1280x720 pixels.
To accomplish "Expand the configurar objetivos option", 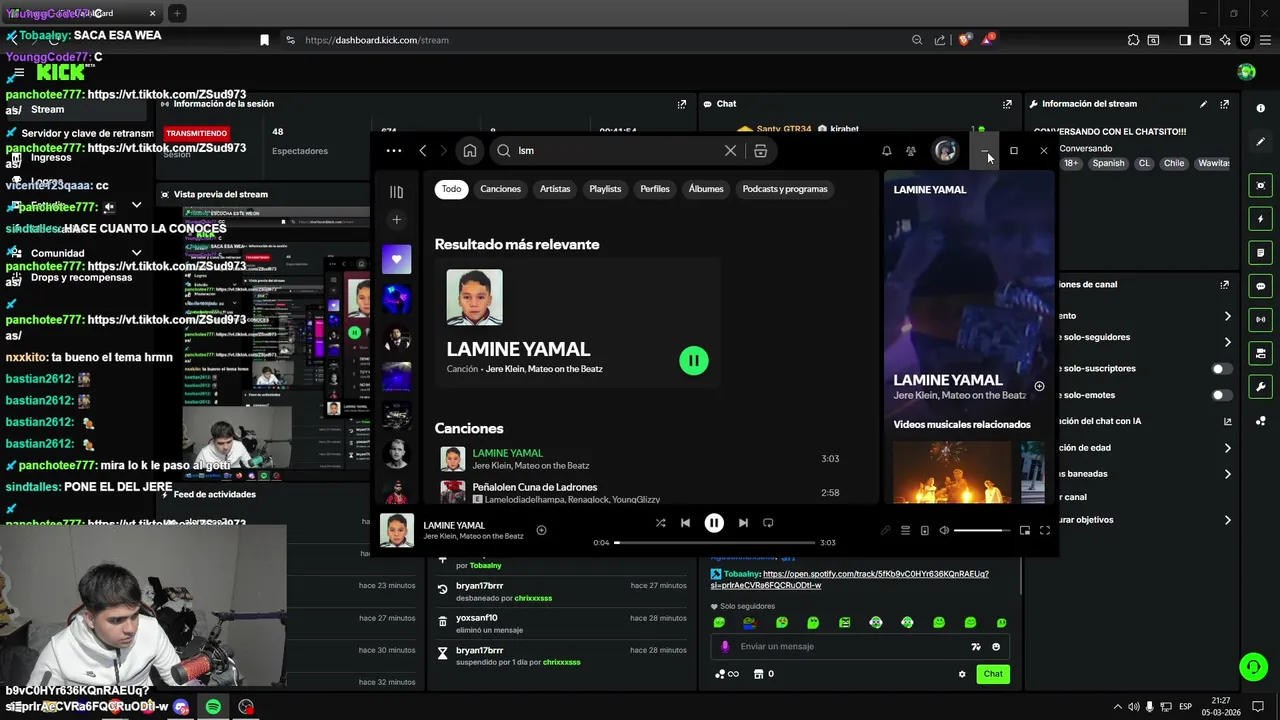I will coord(1227,520).
